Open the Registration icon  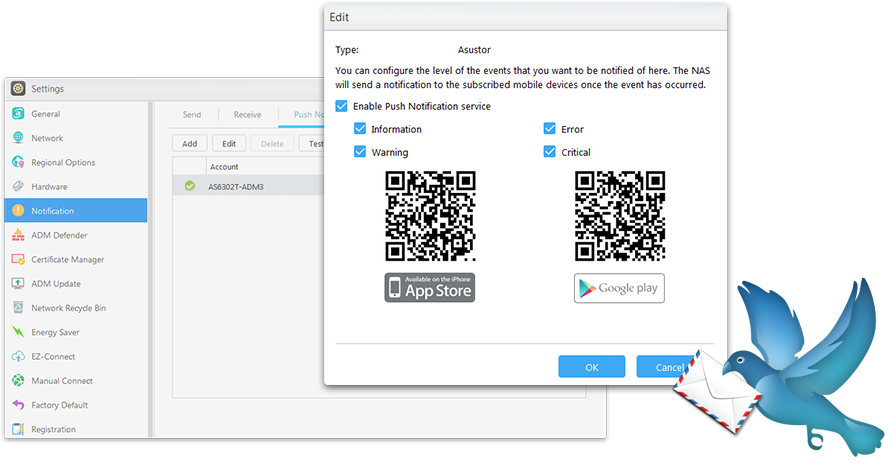(x=18, y=429)
